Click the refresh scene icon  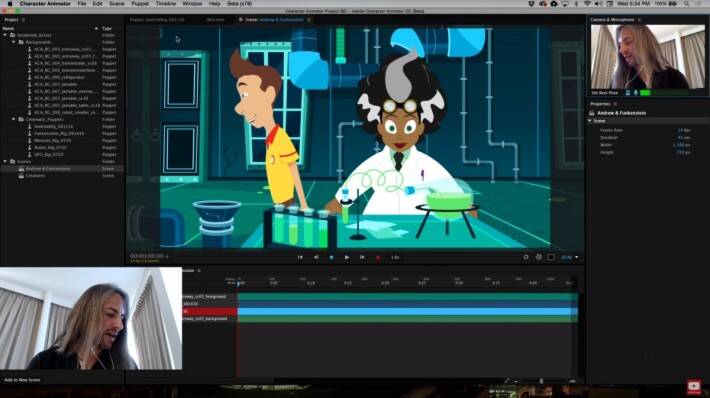point(526,257)
